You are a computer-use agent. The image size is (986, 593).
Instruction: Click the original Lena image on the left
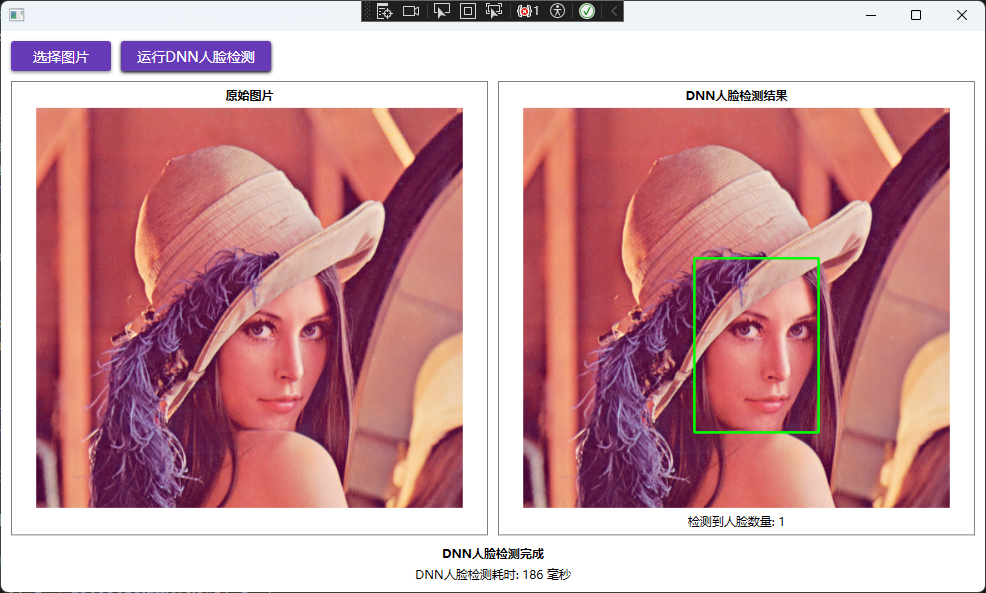pos(250,308)
